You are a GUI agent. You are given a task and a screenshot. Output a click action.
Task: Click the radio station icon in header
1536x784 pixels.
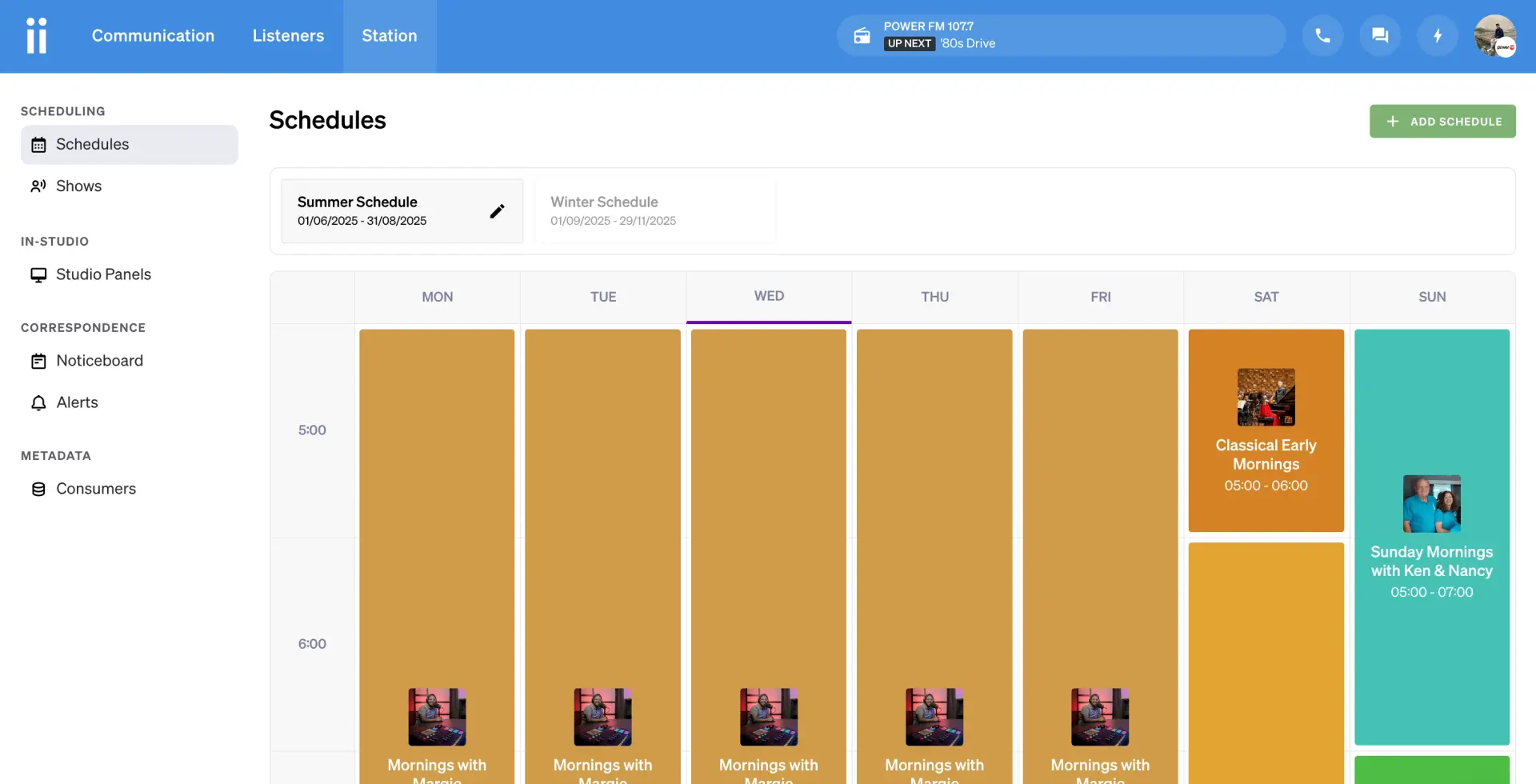click(x=862, y=36)
